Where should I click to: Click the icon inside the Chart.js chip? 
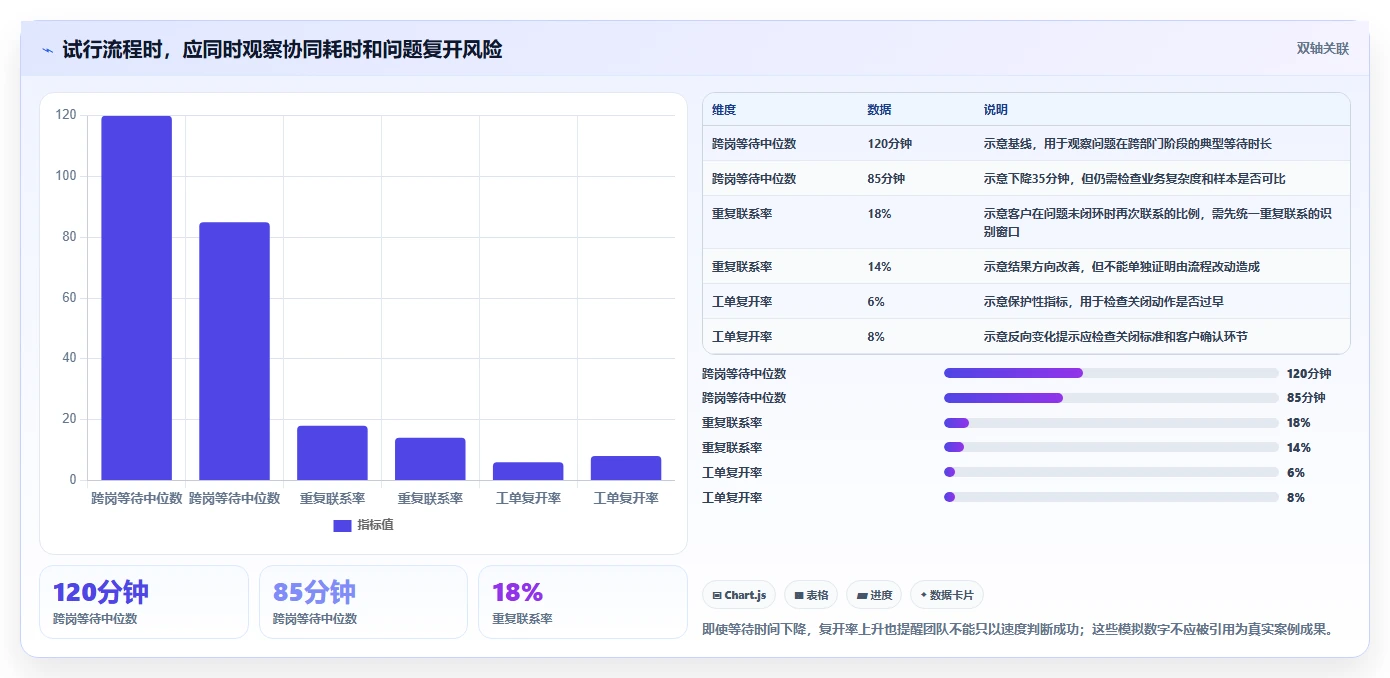[x=717, y=595]
